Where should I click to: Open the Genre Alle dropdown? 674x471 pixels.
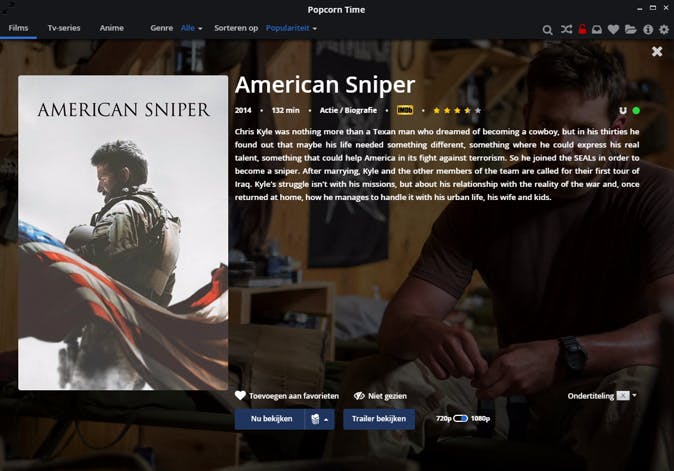pyautogui.click(x=191, y=28)
